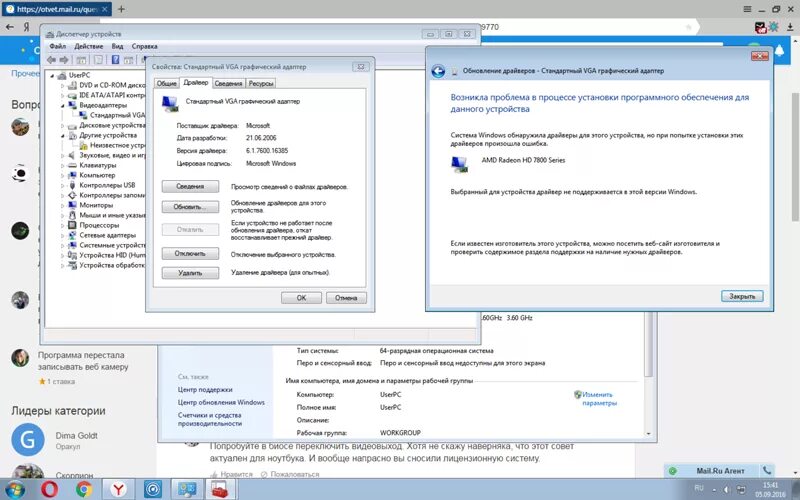Click Пожаловаться under the answer
800x500 pixels.
(x=290, y=474)
